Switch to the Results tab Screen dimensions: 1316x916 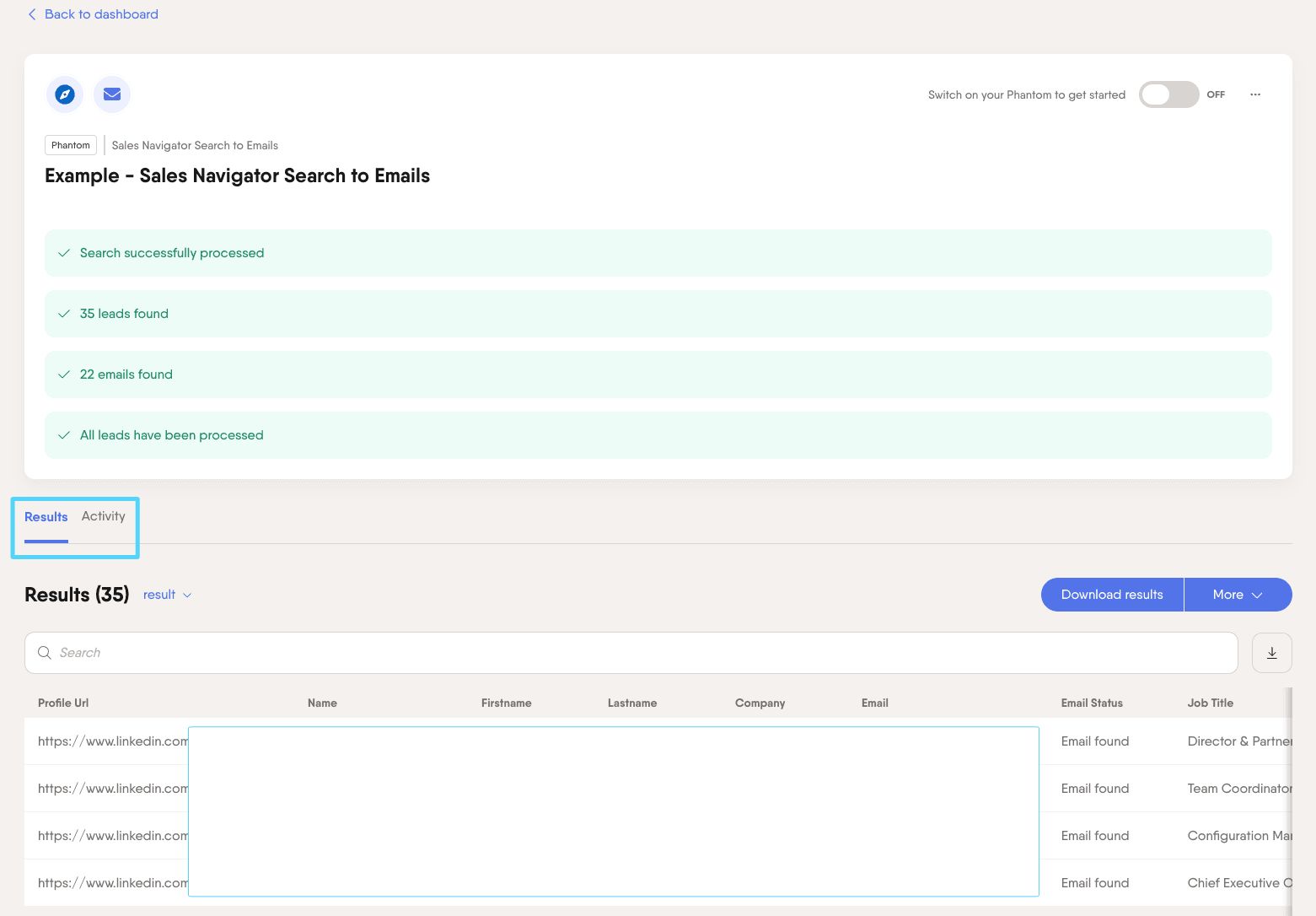(x=46, y=517)
